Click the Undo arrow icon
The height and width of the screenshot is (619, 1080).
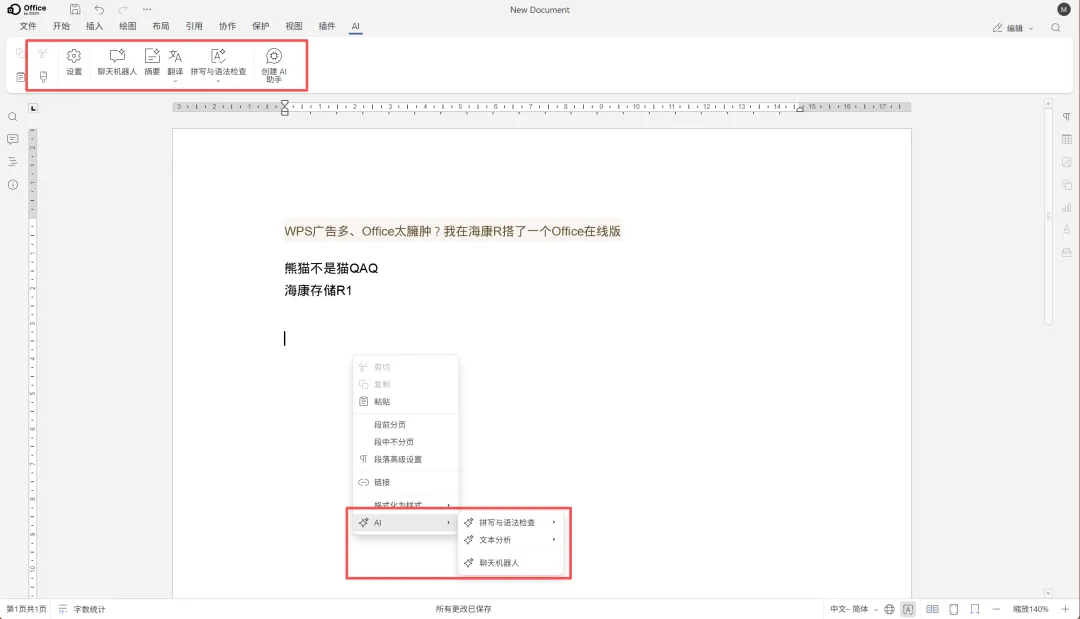pos(99,10)
